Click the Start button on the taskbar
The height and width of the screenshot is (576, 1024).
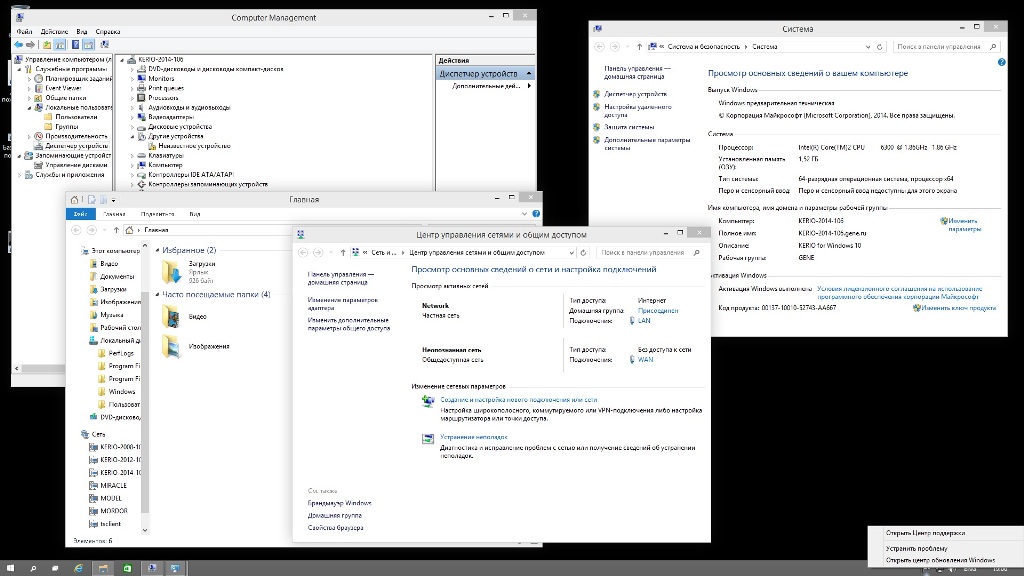tap(11, 567)
